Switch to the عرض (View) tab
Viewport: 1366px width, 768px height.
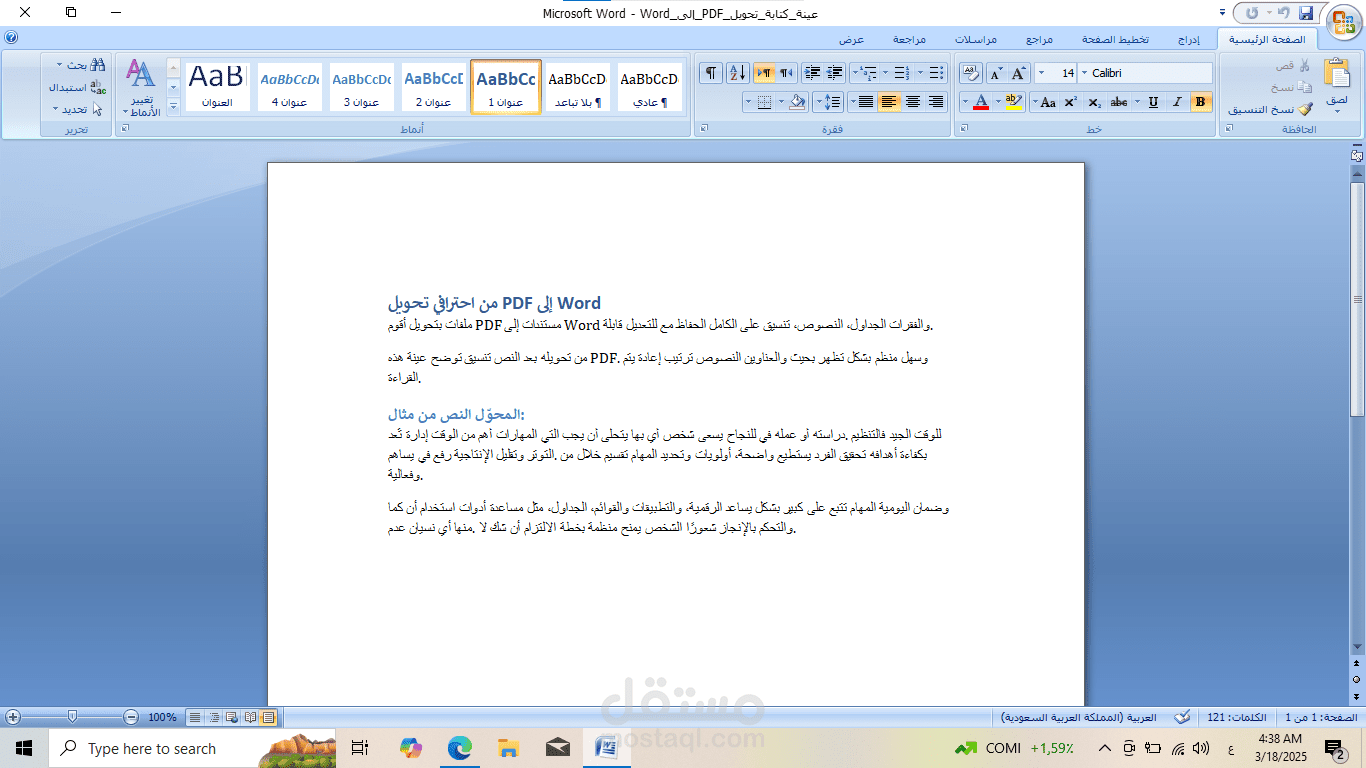coord(851,40)
